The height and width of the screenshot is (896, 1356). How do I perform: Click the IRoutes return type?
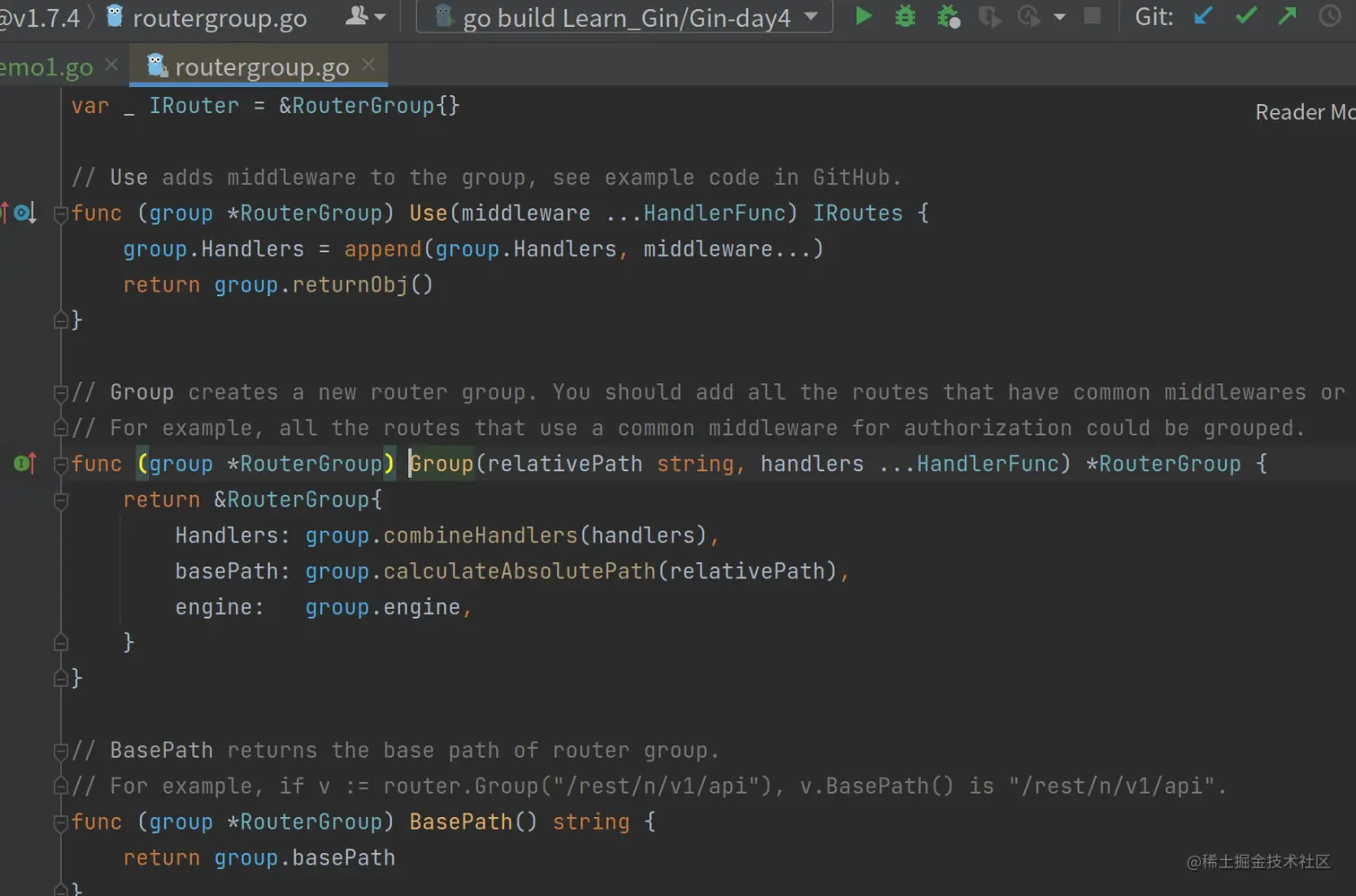pyautogui.click(x=857, y=213)
